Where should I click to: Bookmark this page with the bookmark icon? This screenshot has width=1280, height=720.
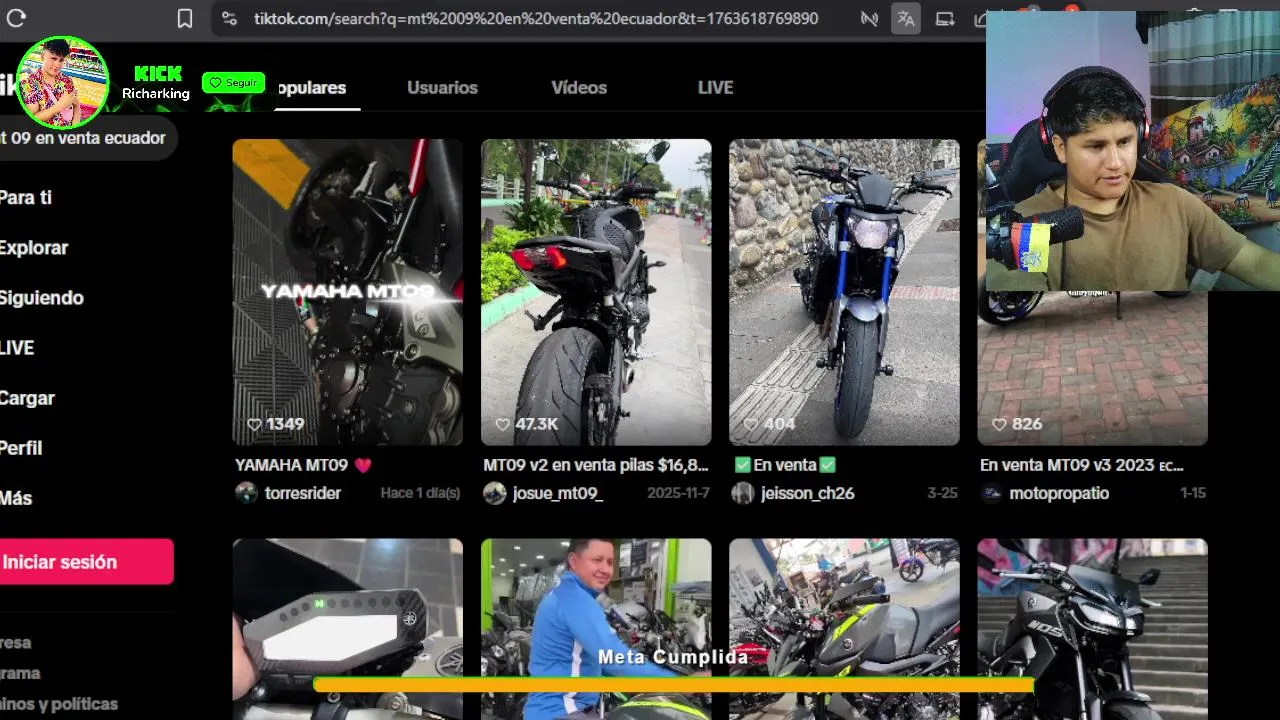[184, 18]
